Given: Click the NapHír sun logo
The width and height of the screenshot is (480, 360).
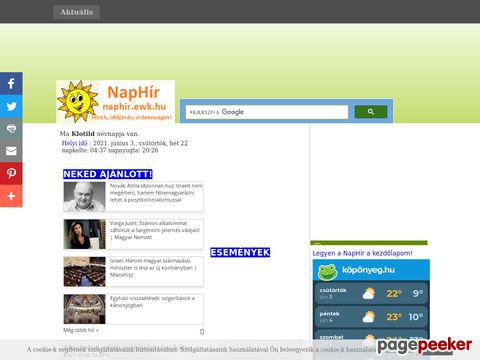Looking at the screenshot, I should (x=115, y=101).
